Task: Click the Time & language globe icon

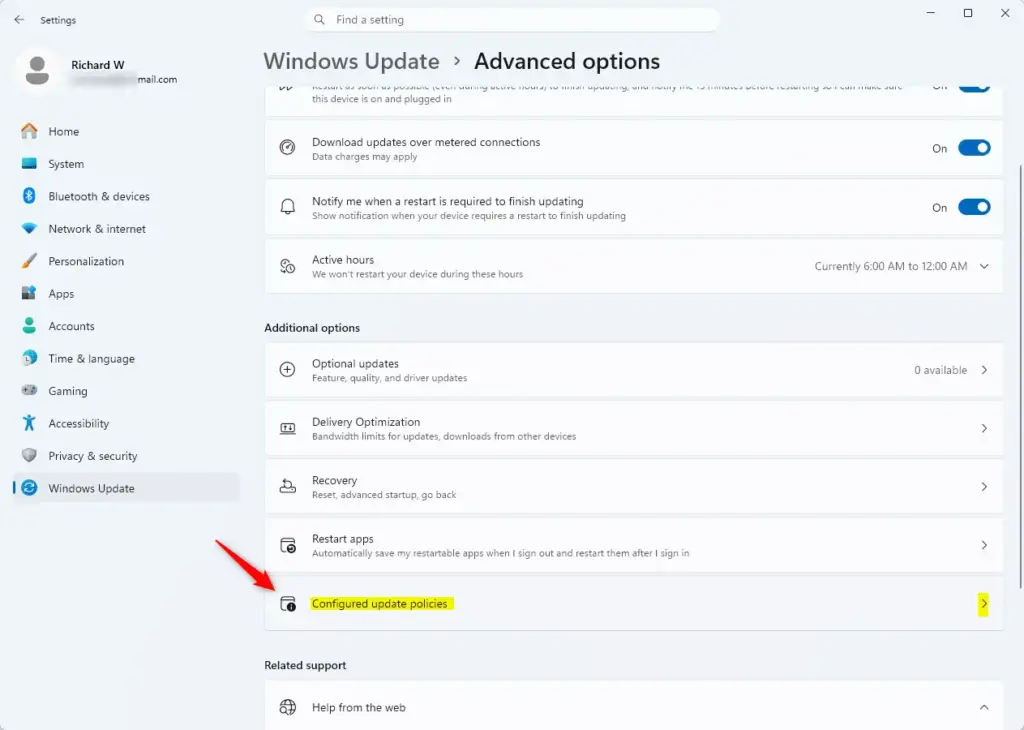Action: click(29, 358)
